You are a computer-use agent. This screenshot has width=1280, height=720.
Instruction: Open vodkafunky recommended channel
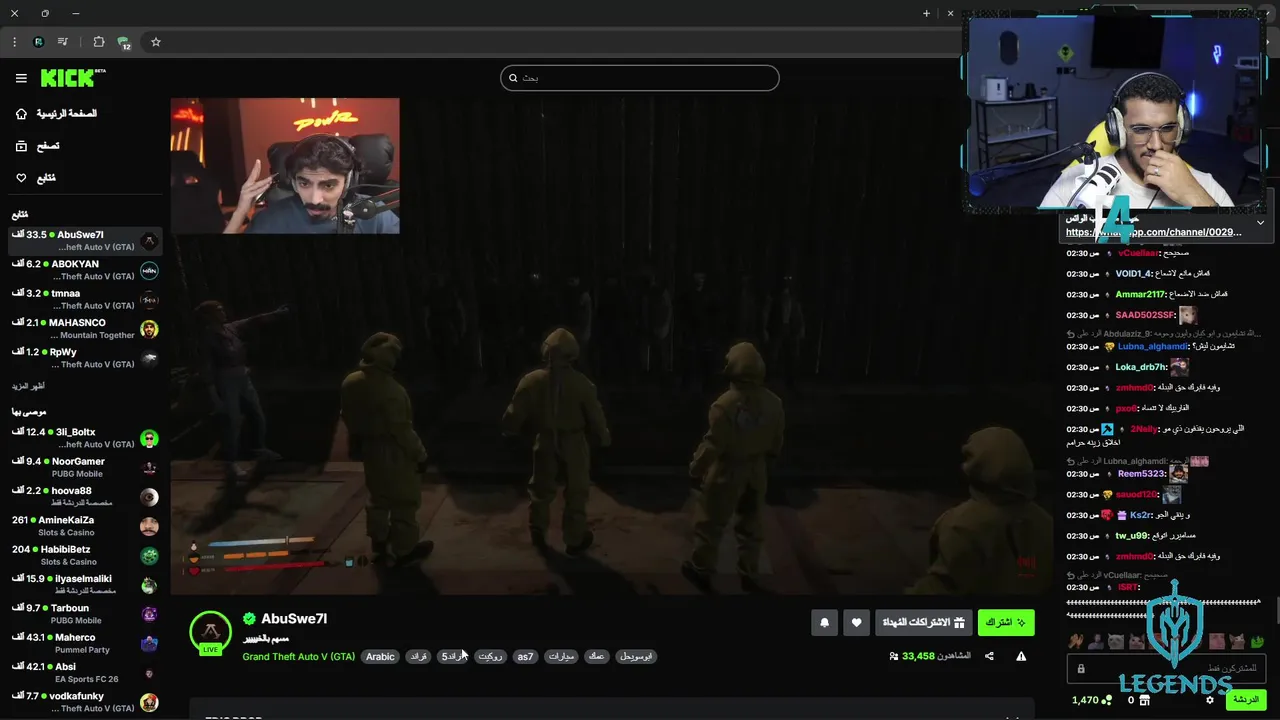[84, 702]
